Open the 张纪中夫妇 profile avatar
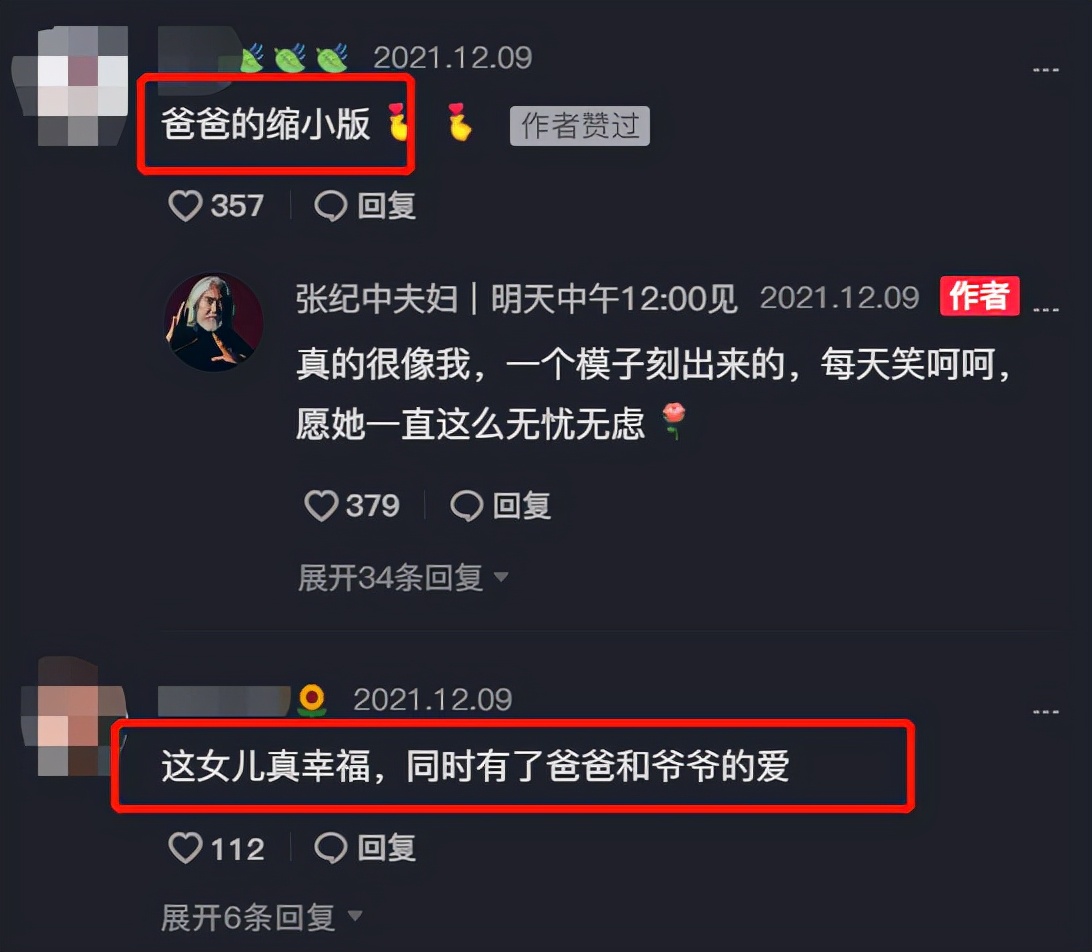This screenshot has width=1092, height=952. (213, 322)
